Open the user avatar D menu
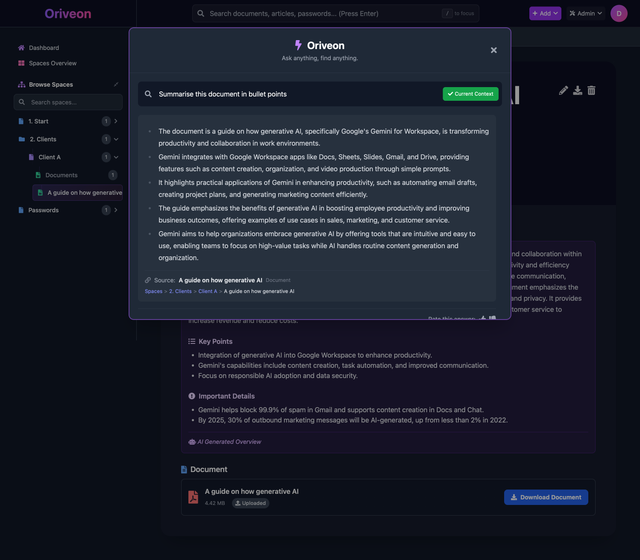Viewport: 640px width, 560px height. 619,13
